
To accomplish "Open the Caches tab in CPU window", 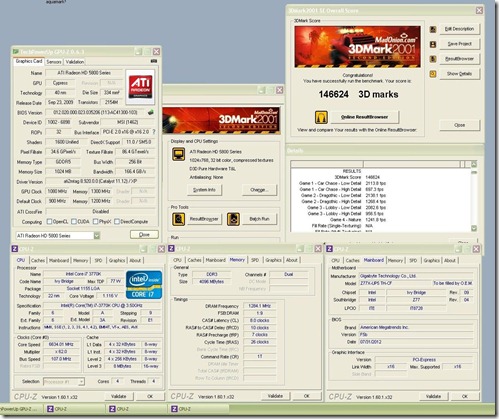I will point(38,260).
